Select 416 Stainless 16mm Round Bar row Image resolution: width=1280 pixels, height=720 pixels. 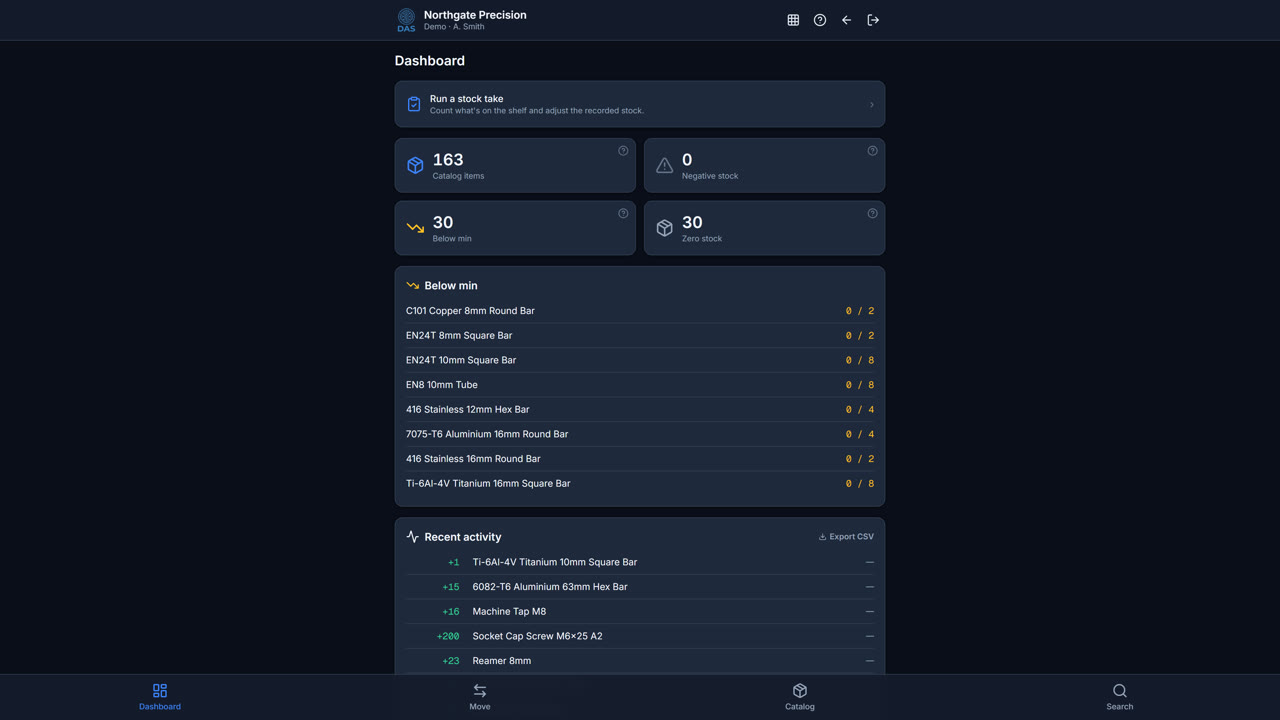coord(640,459)
